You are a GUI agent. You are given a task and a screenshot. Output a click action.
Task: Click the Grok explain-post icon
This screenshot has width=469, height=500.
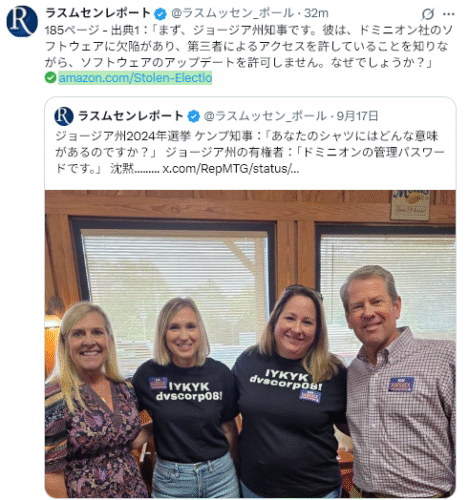pyautogui.click(x=427, y=14)
